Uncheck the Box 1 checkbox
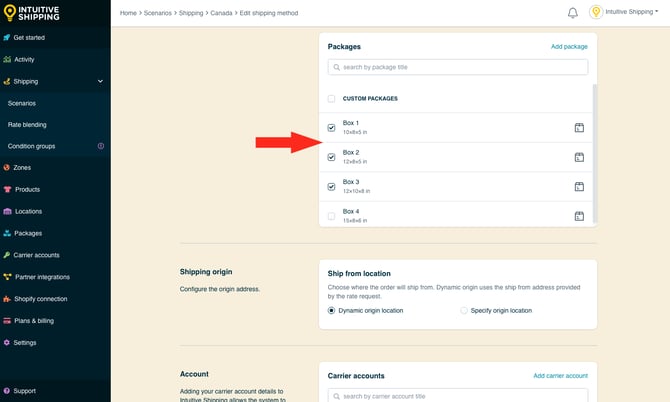The height and width of the screenshot is (402, 670). coord(331,128)
